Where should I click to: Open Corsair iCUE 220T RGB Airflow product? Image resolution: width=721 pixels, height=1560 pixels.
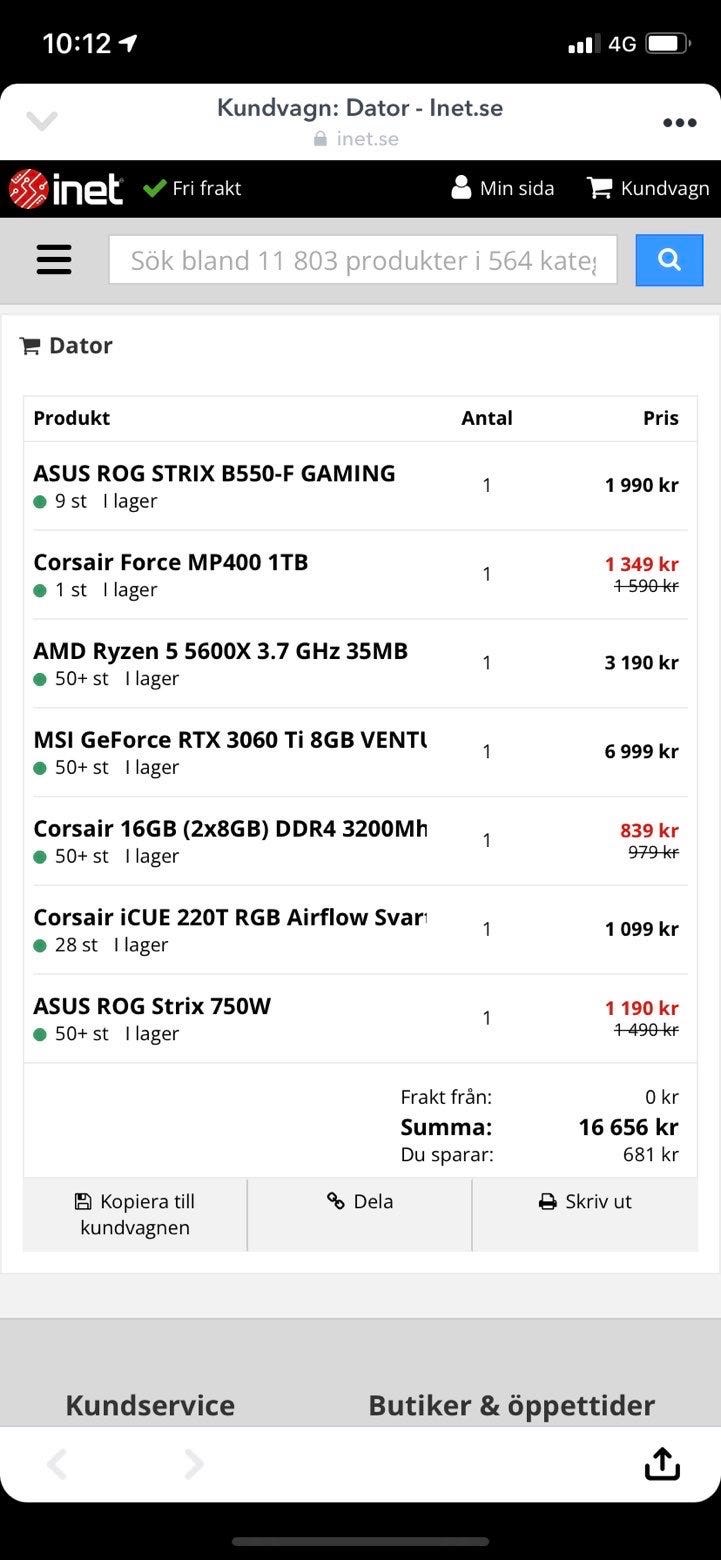coord(230,918)
